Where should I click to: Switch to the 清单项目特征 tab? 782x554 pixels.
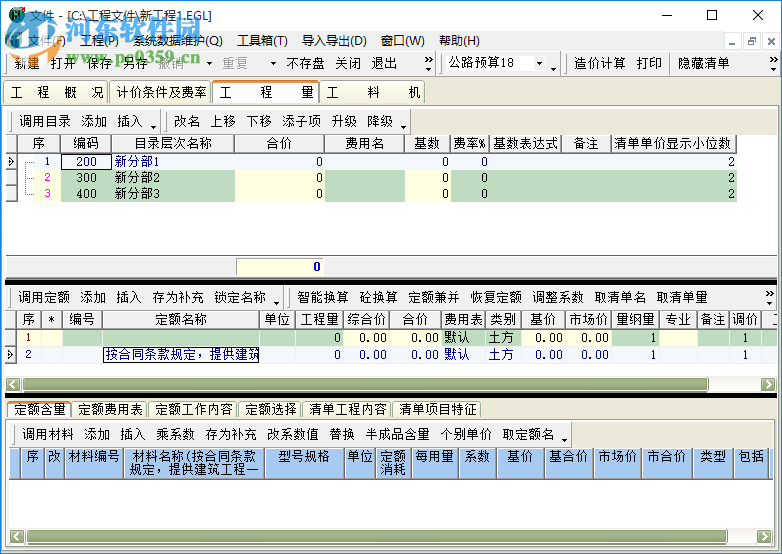coord(437,409)
